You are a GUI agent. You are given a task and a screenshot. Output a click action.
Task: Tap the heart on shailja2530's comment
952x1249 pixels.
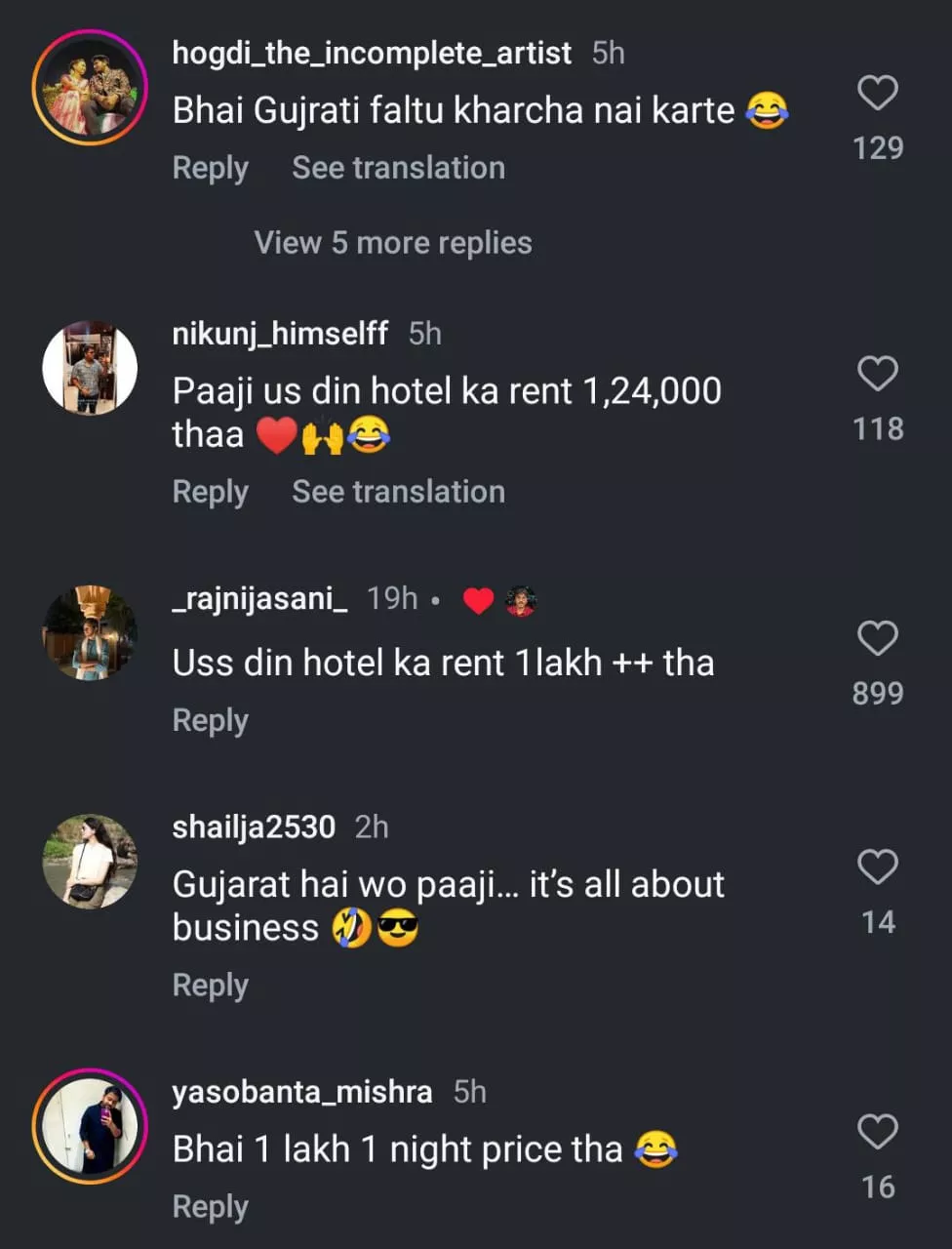pyautogui.click(x=877, y=866)
